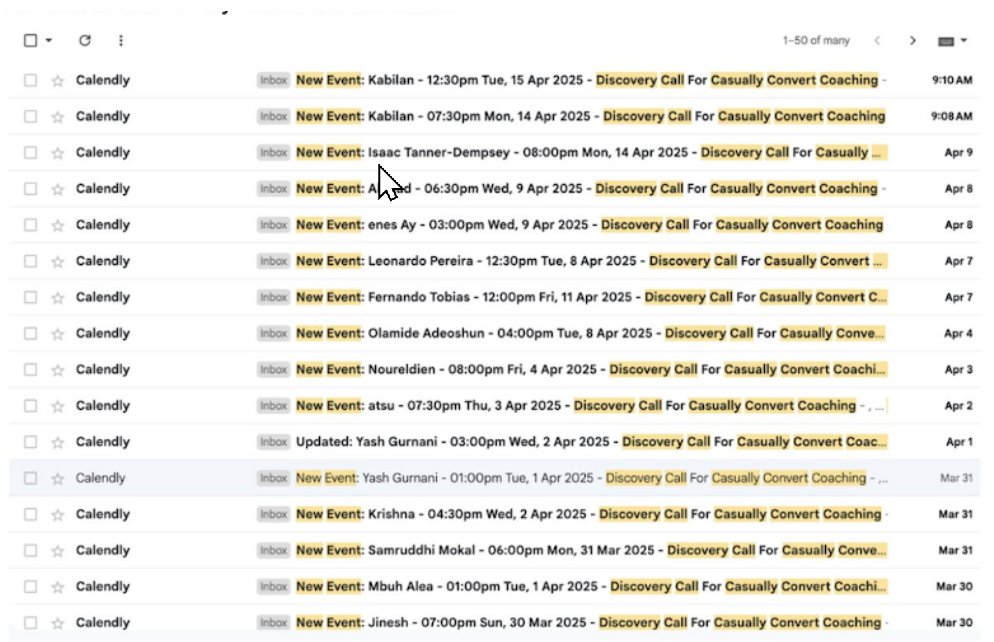The image size is (994, 642).
Task: Open the input tools keyboard icon
Action: [x=946, y=41]
